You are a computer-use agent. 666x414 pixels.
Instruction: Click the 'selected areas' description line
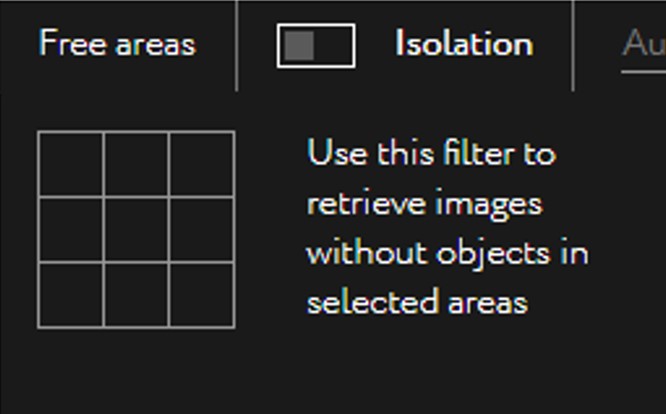click(417, 302)
